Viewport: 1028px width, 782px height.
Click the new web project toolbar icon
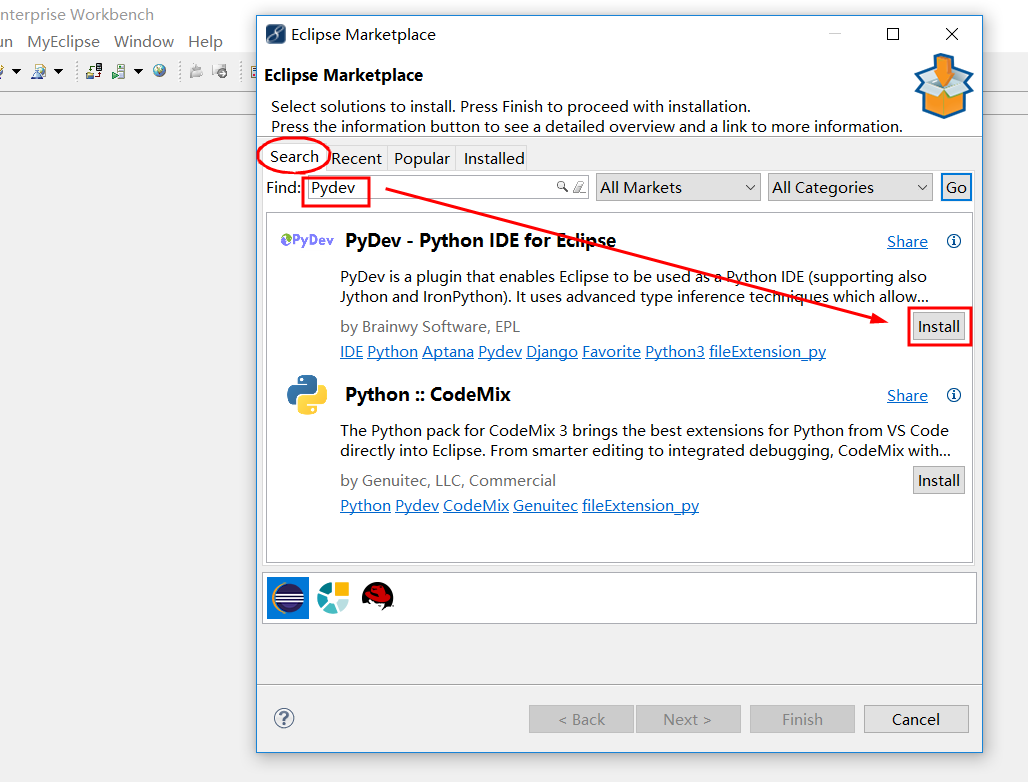tap(39, 71)
